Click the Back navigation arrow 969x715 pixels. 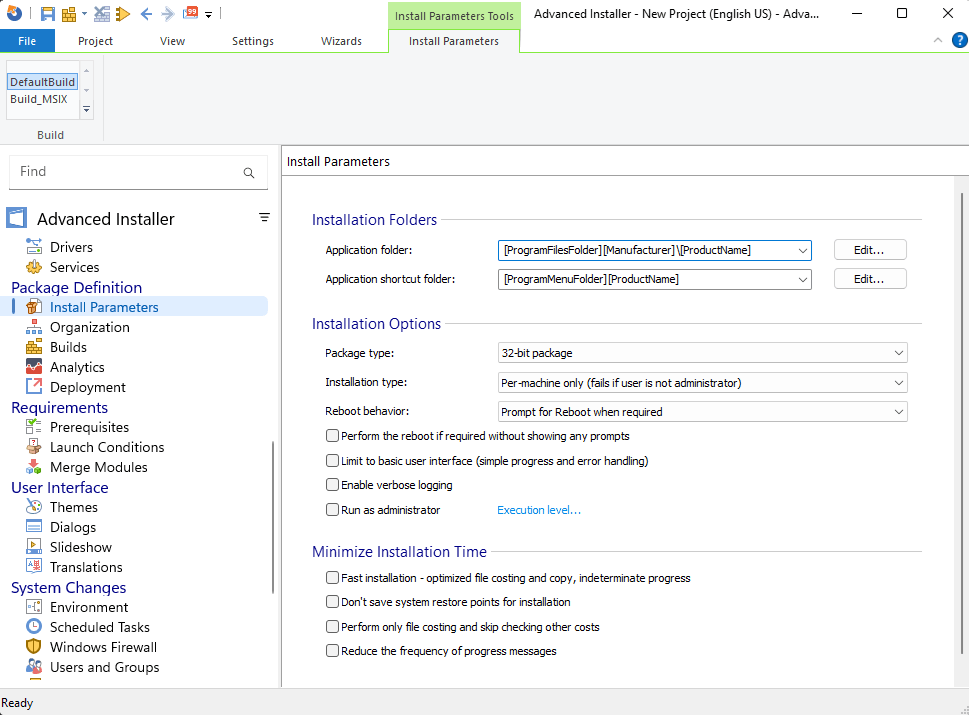point(146,13)
